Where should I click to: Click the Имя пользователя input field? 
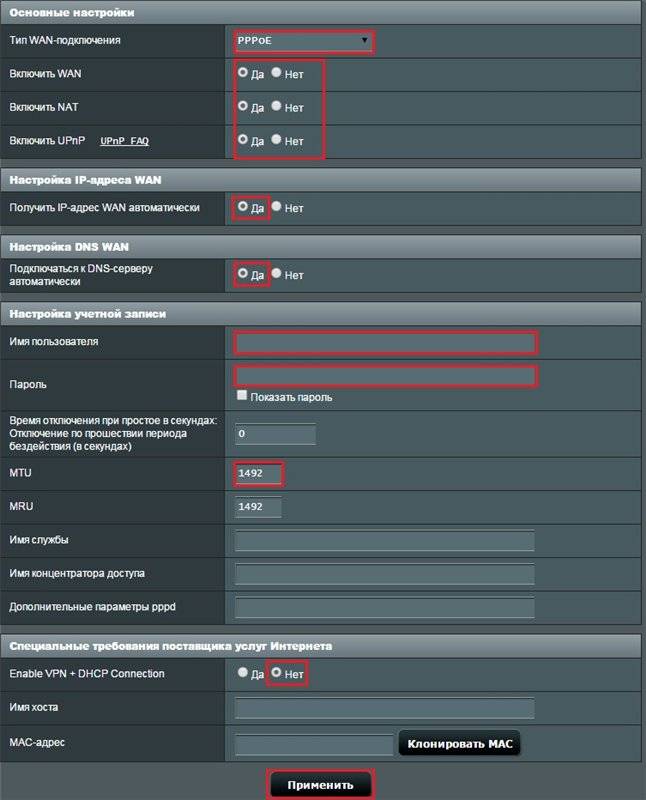pos(386,343)
